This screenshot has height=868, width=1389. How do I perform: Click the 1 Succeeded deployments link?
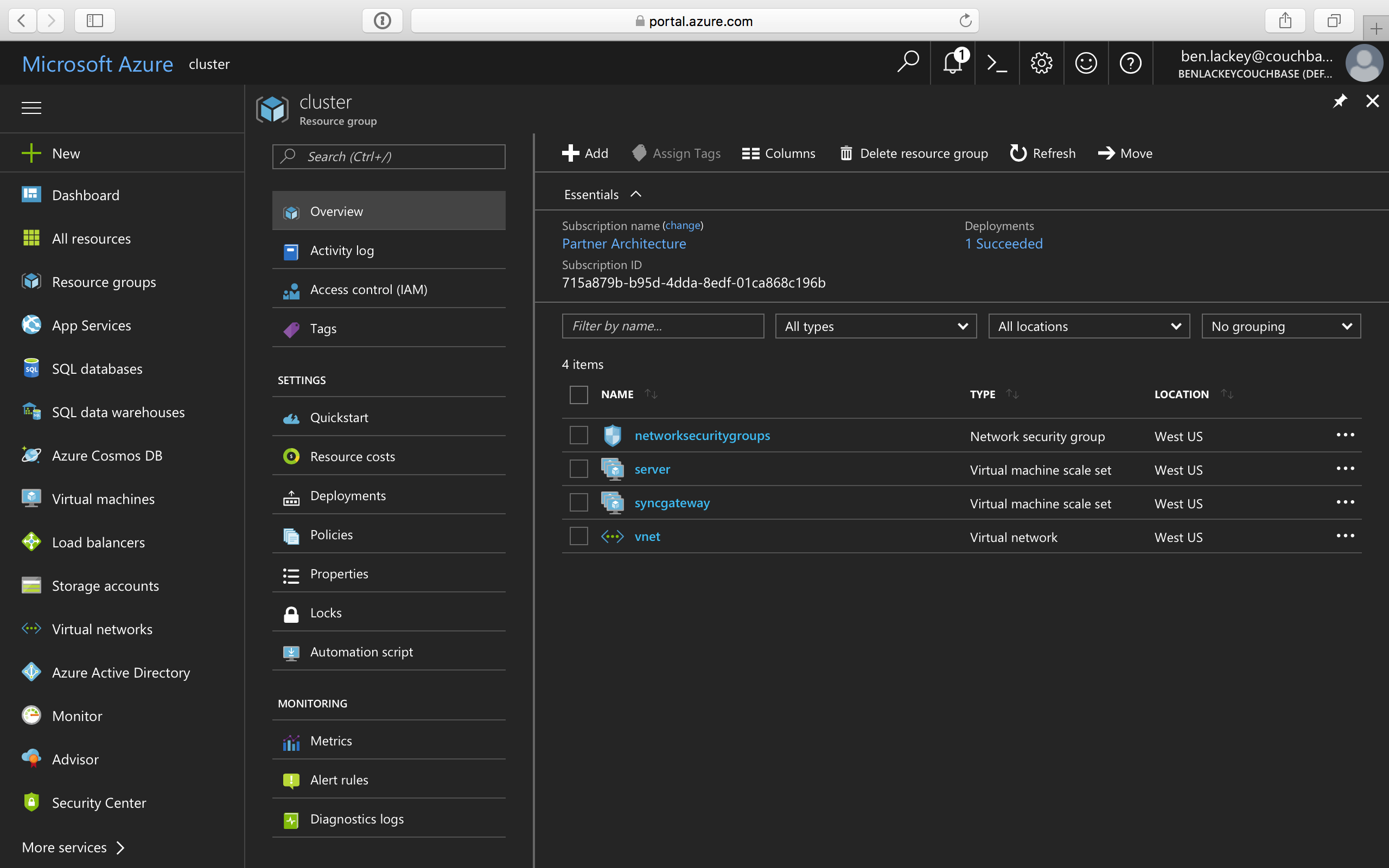click(x=1002, y=244)
